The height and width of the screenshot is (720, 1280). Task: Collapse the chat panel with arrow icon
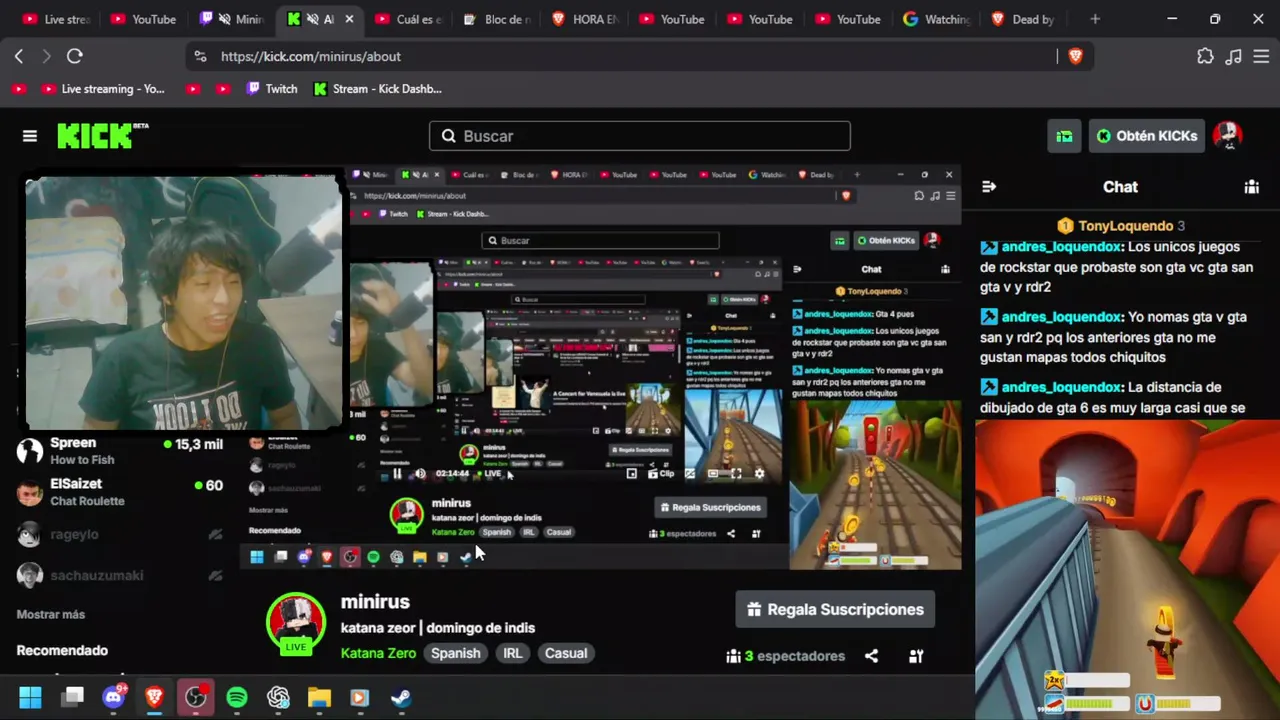(x=989, y=187)
